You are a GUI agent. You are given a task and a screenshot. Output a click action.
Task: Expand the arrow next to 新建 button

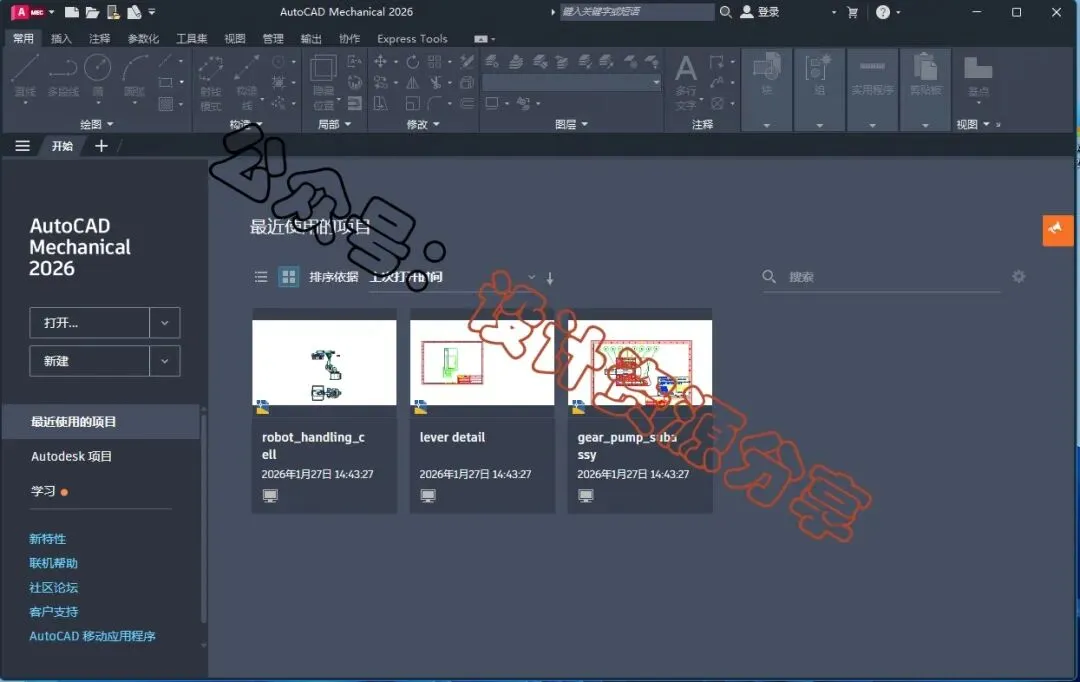click(165, 361)
